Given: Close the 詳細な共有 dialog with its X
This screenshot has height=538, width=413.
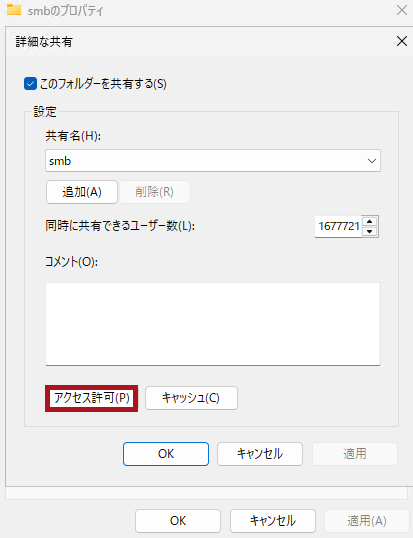Looking at the screenshot, I should (x=402, y=41).
